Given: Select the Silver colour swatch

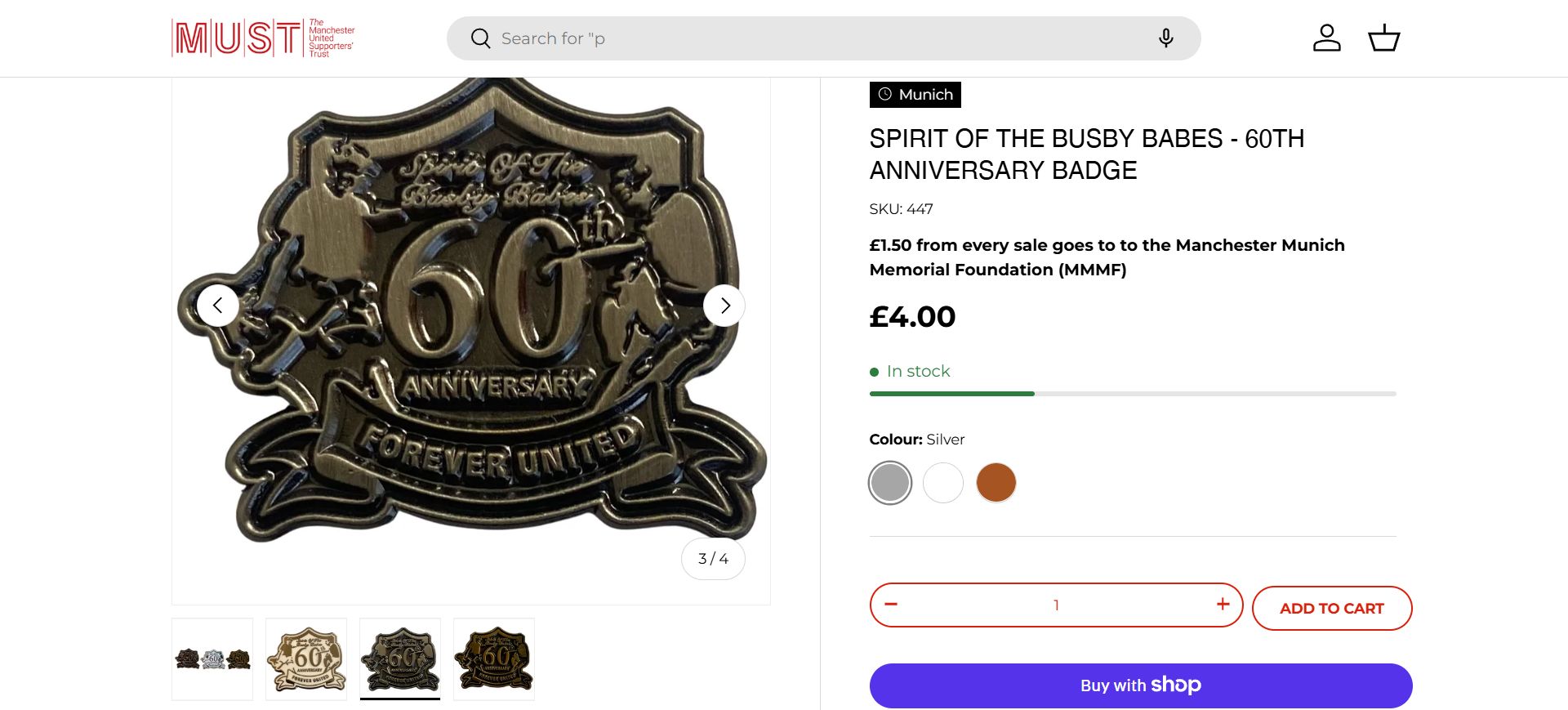Looking at the screenshot, I should pyautogui.click(x=890, y=483).
